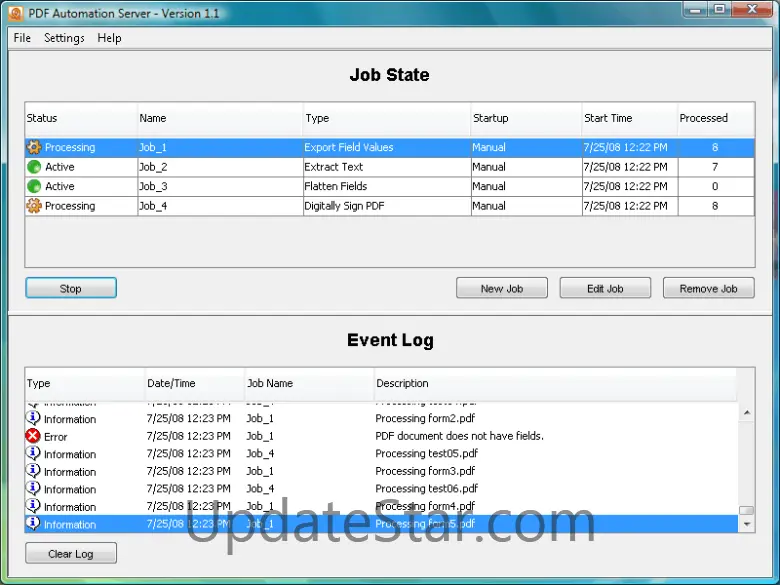Select the Job_4 name cell

[x=220, y=205]
